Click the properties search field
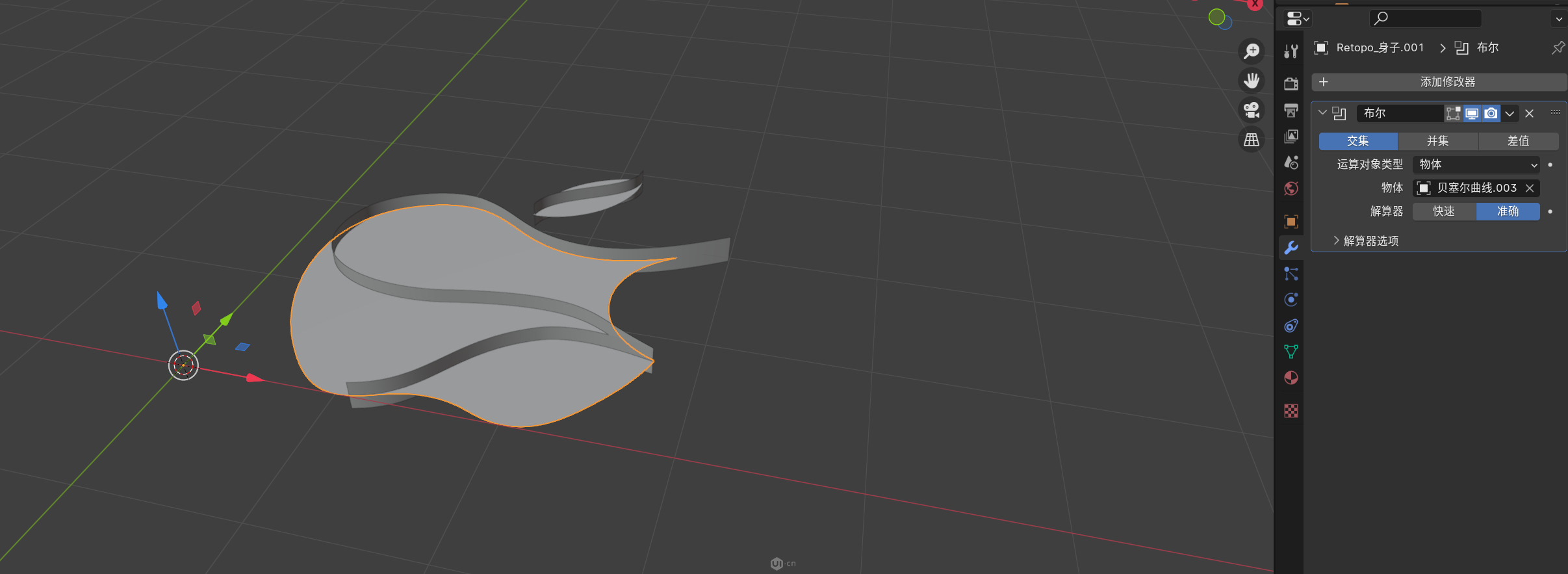 pyautogui.click(x=1426, y=18)
